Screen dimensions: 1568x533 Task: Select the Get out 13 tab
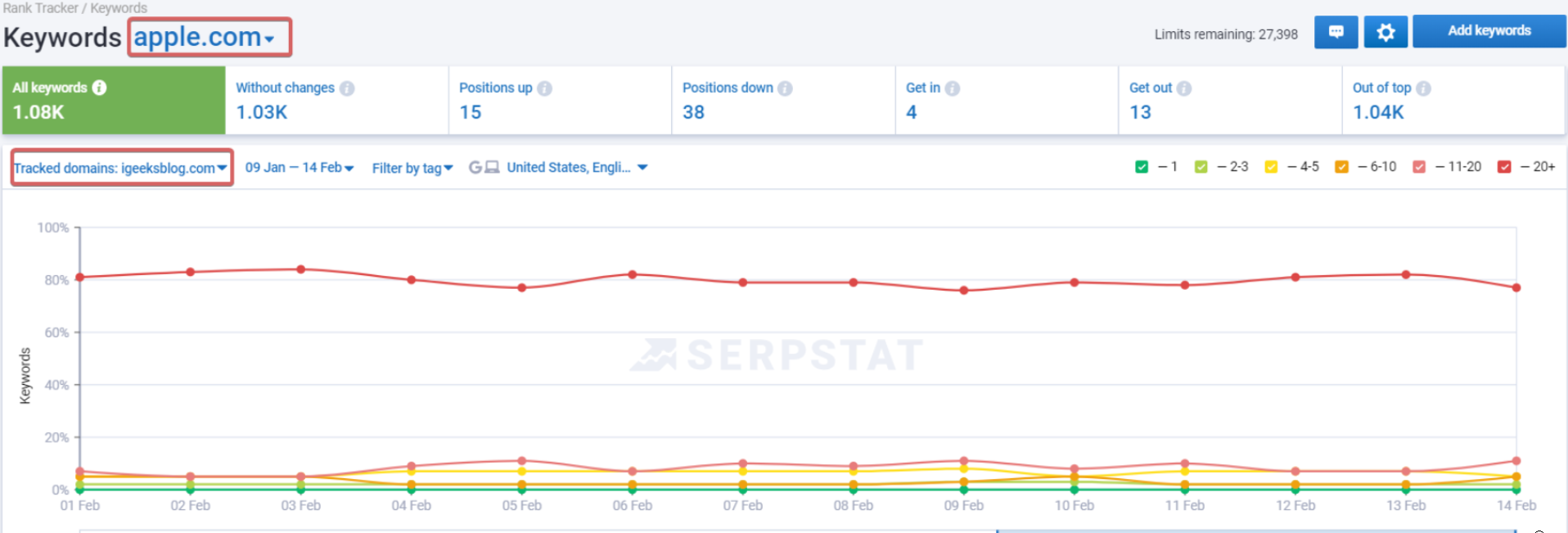1231,100
